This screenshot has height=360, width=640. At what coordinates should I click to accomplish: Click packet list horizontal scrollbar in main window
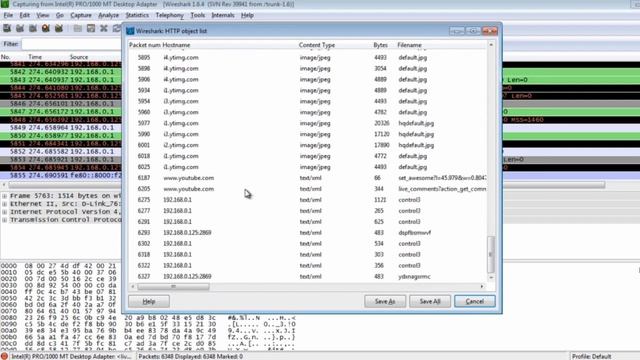306,185
